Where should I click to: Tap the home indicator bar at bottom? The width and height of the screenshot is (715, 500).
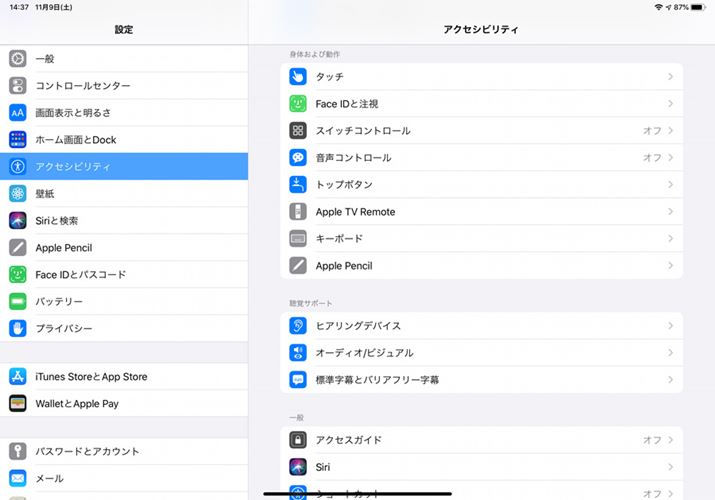click(357, 492)
